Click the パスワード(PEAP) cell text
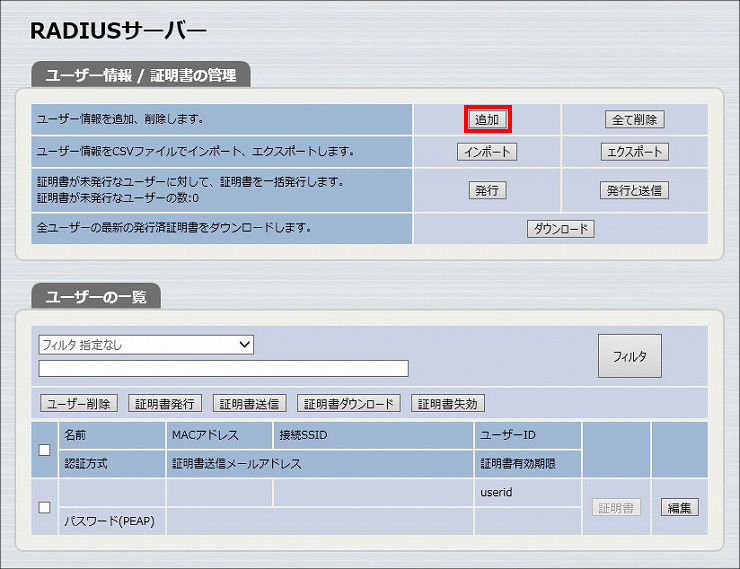 109,521
